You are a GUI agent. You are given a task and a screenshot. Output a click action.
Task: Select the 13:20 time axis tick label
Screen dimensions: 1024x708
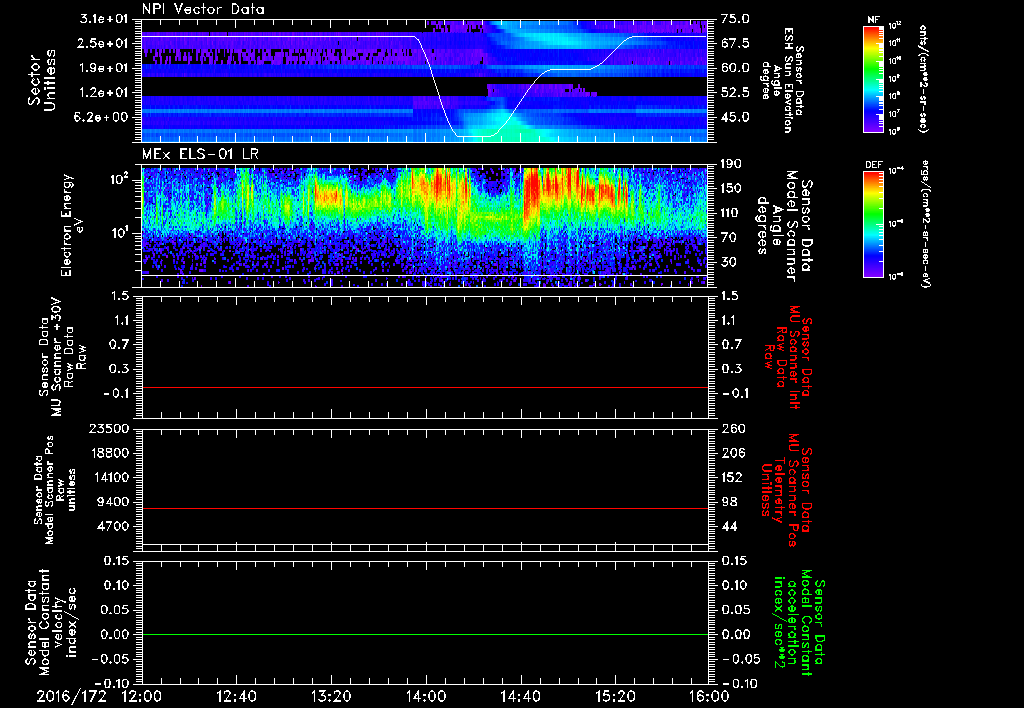tap(331, 696)
